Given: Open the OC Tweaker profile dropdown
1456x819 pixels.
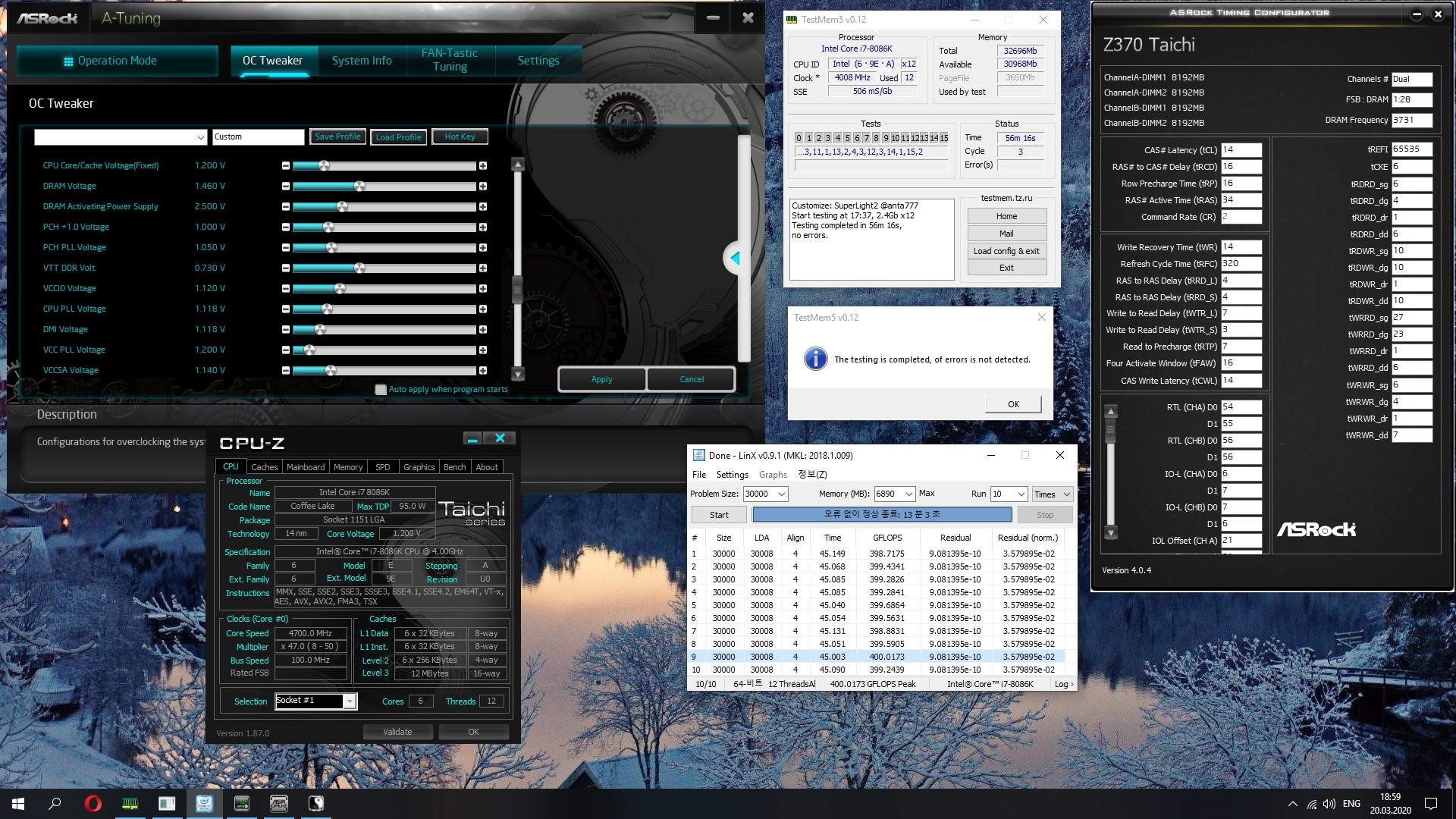Looking at the screenshot, I should 200,137.
